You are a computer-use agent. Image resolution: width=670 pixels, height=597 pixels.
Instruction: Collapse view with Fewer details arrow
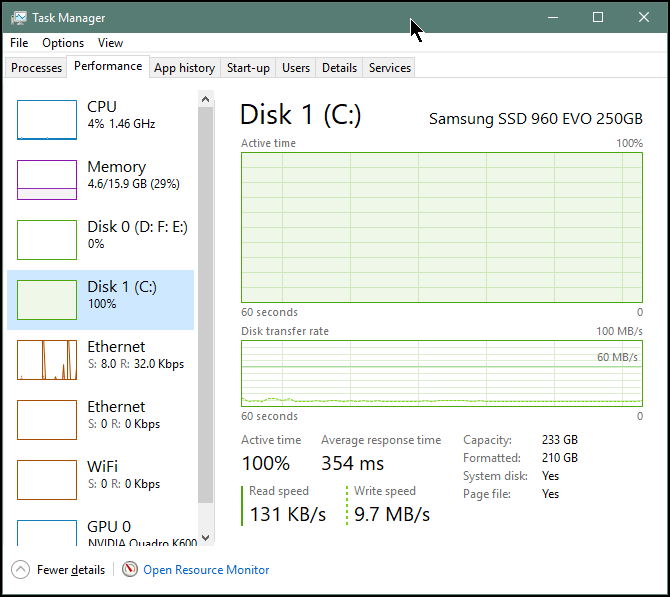click(21, 570)
